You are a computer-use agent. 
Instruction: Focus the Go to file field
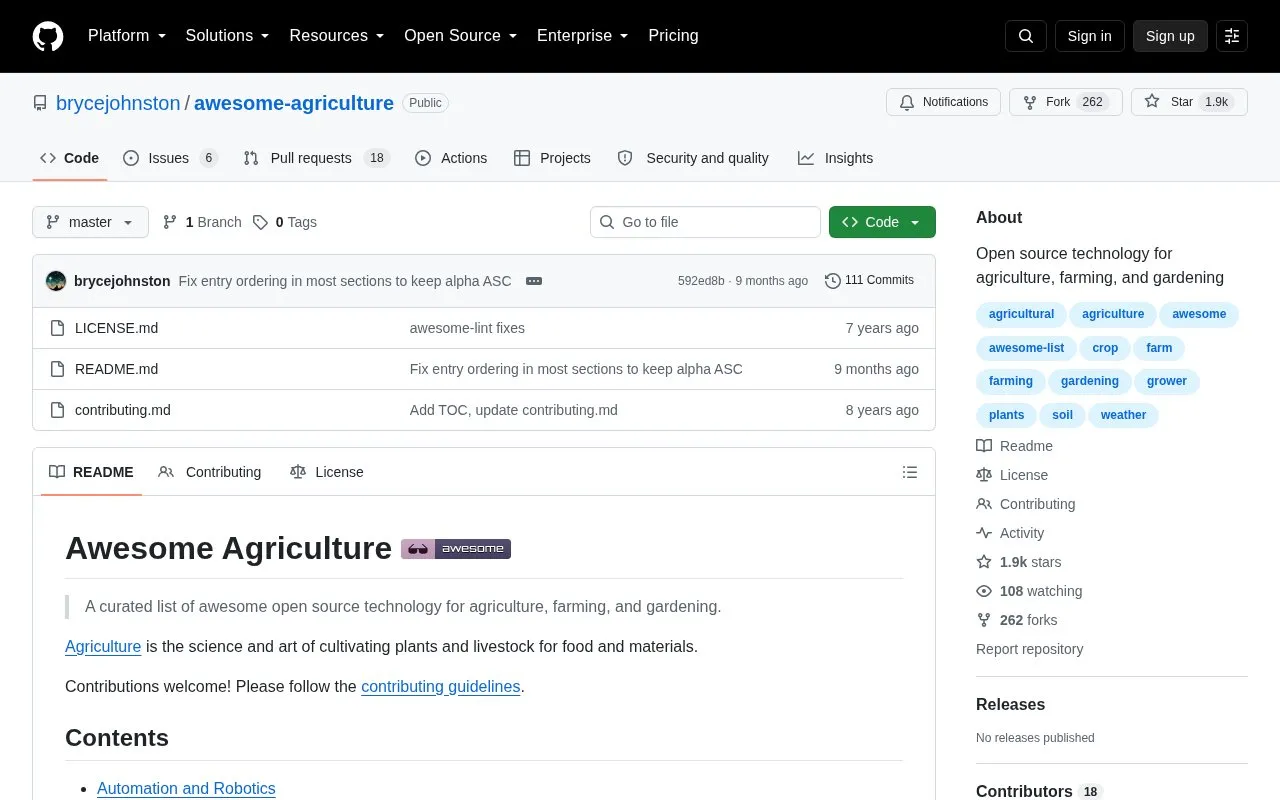click(705, 222)
